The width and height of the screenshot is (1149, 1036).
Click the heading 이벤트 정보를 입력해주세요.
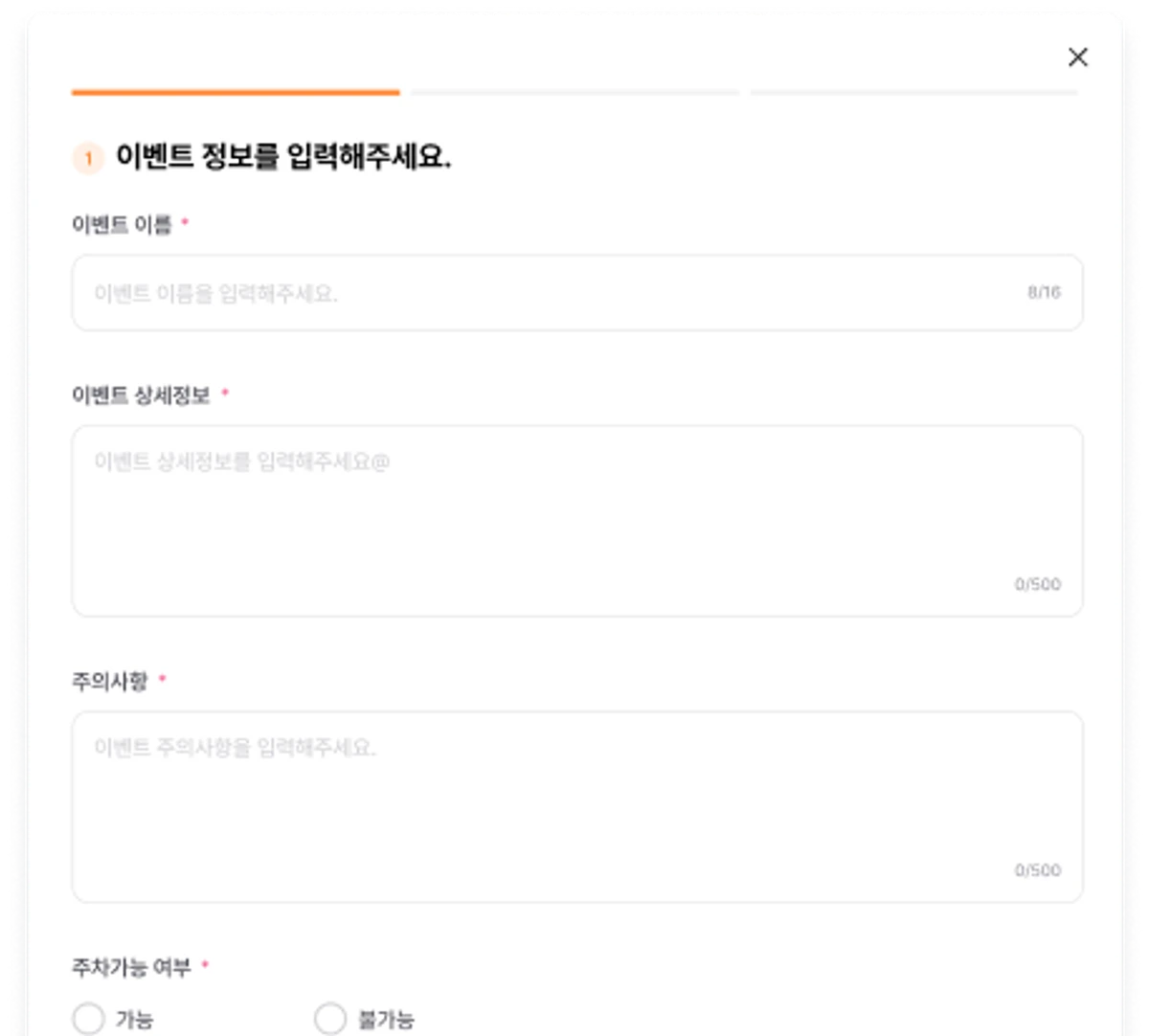[x=283, y=156]
